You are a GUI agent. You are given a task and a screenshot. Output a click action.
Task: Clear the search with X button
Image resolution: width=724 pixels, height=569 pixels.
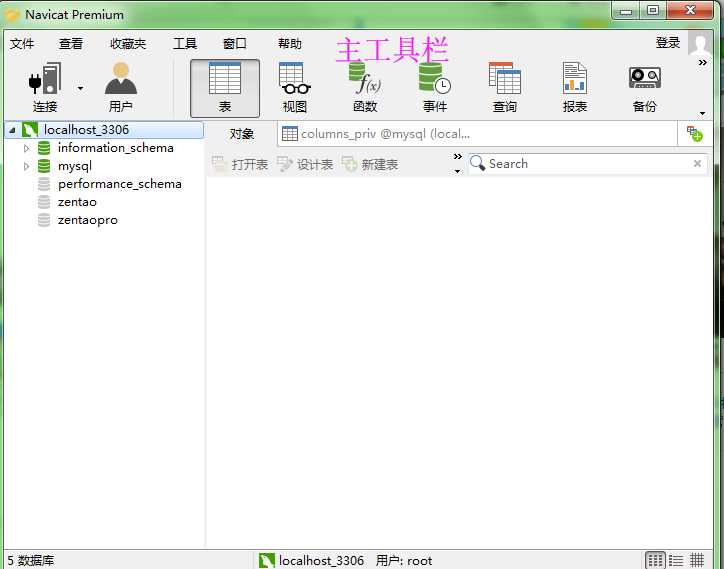[x=697, y=163]
